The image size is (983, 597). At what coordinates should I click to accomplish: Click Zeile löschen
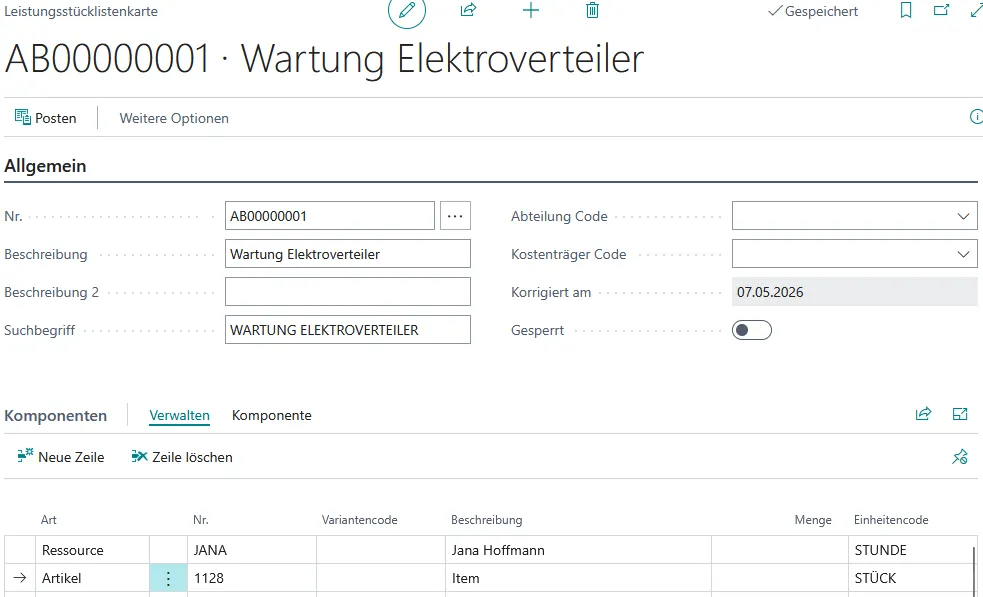pyautogui.click(x=182, y=457)
